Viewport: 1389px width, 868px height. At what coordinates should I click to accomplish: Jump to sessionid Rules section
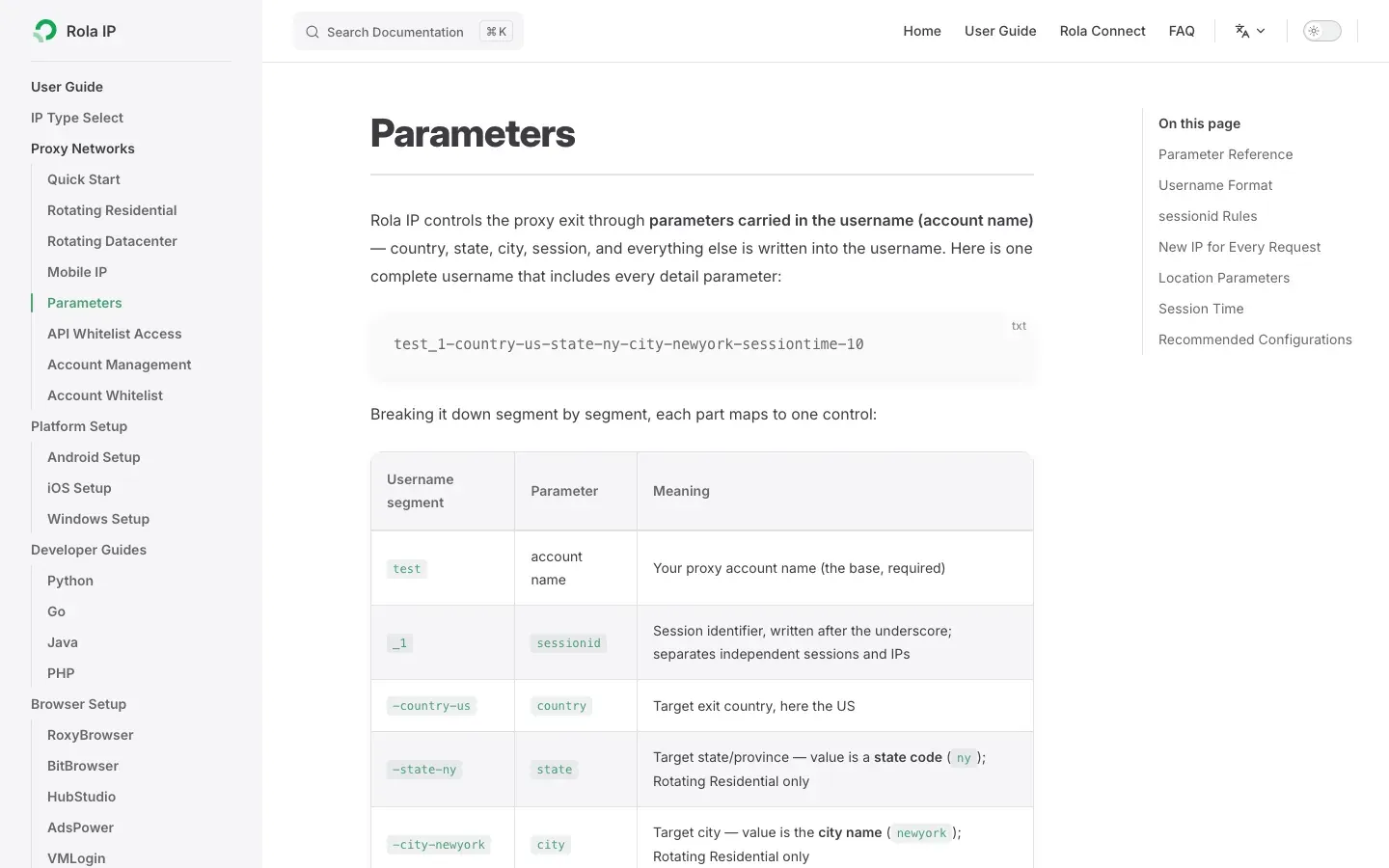(x=1208, y=216)
